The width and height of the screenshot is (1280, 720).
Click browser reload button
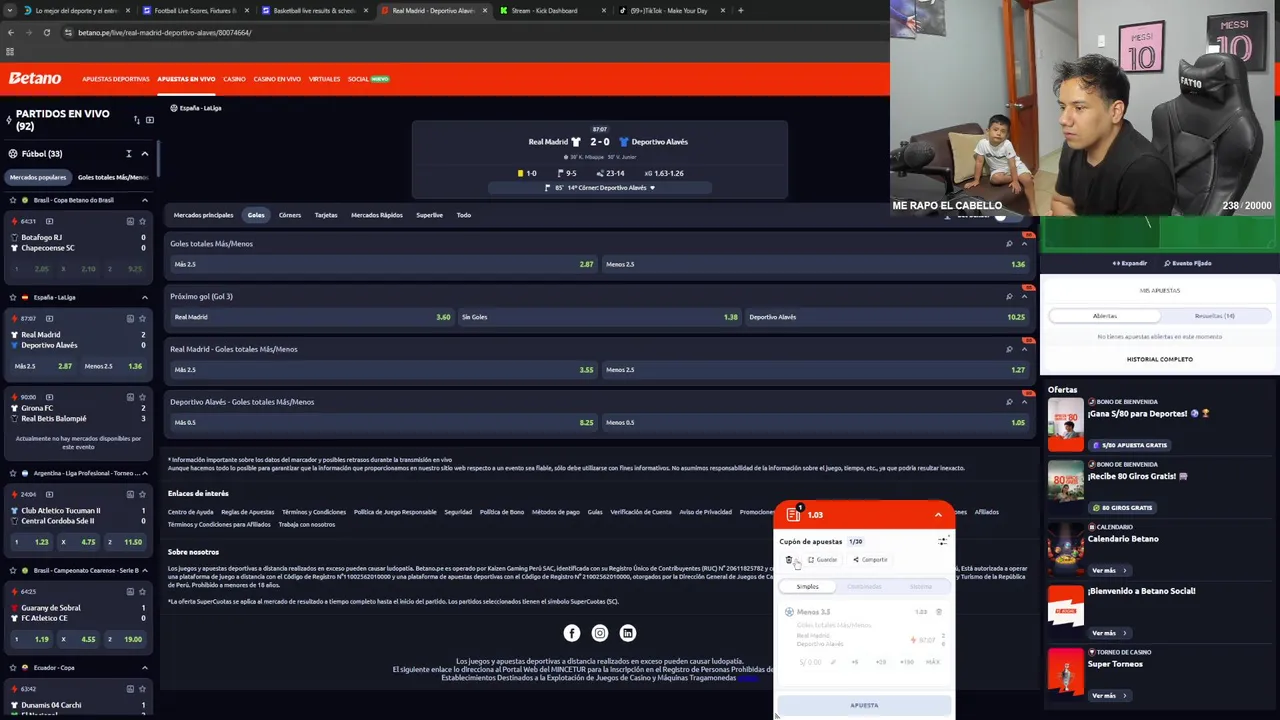(x=46, y=32)
